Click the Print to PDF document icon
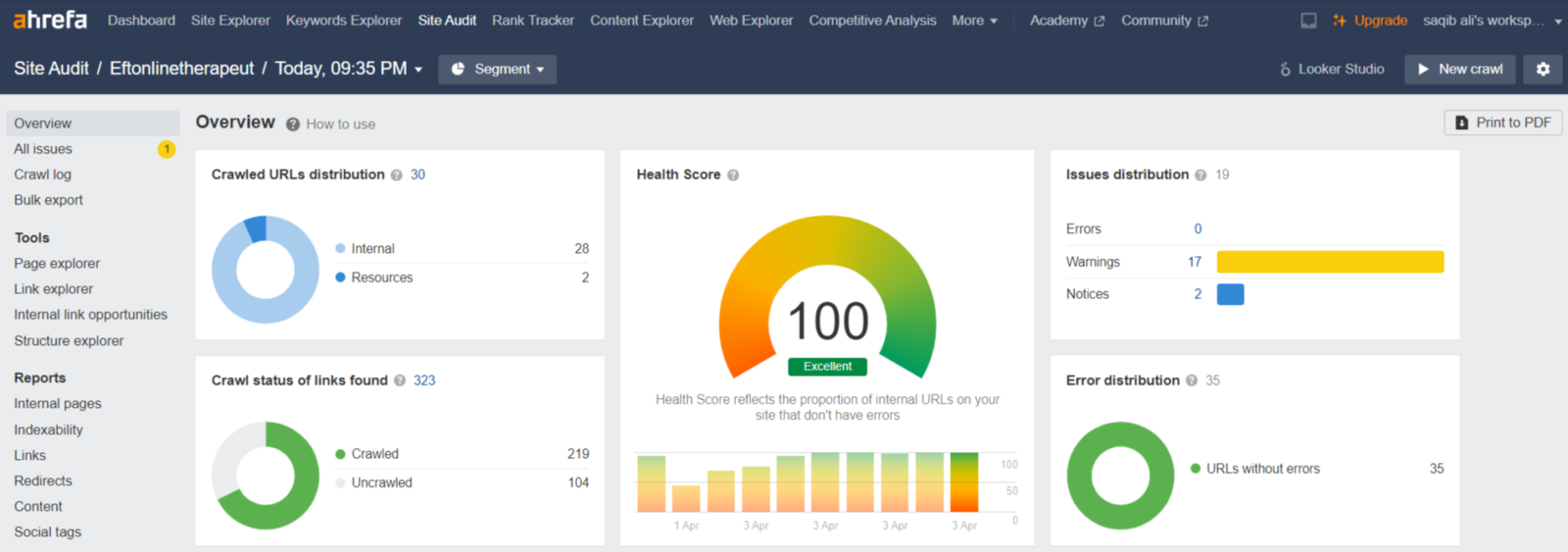The image size is (1568, 552). coord(1461,123)
